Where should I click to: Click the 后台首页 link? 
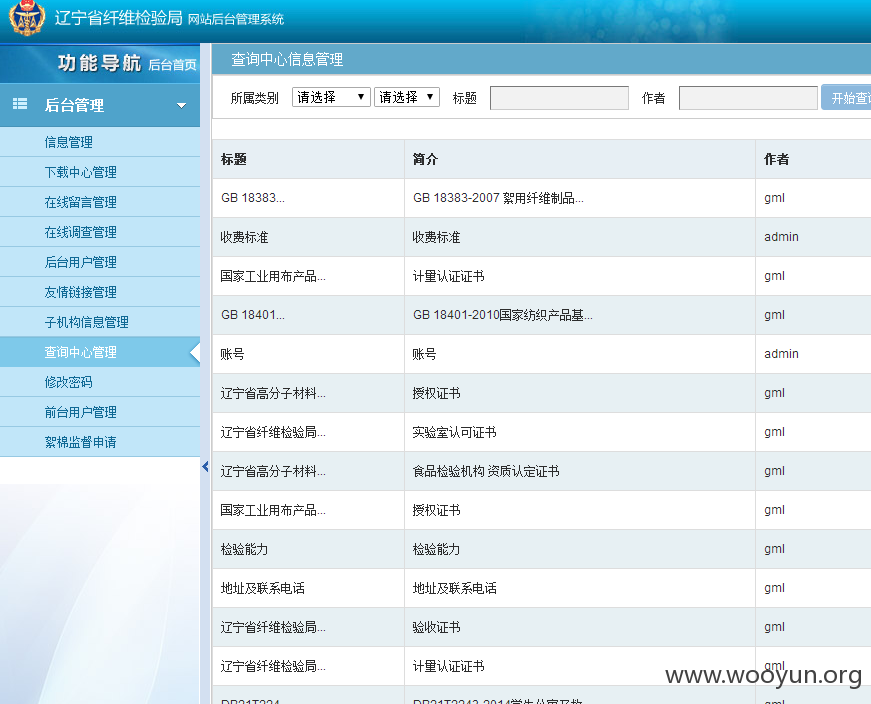click(x=172, y=65)
